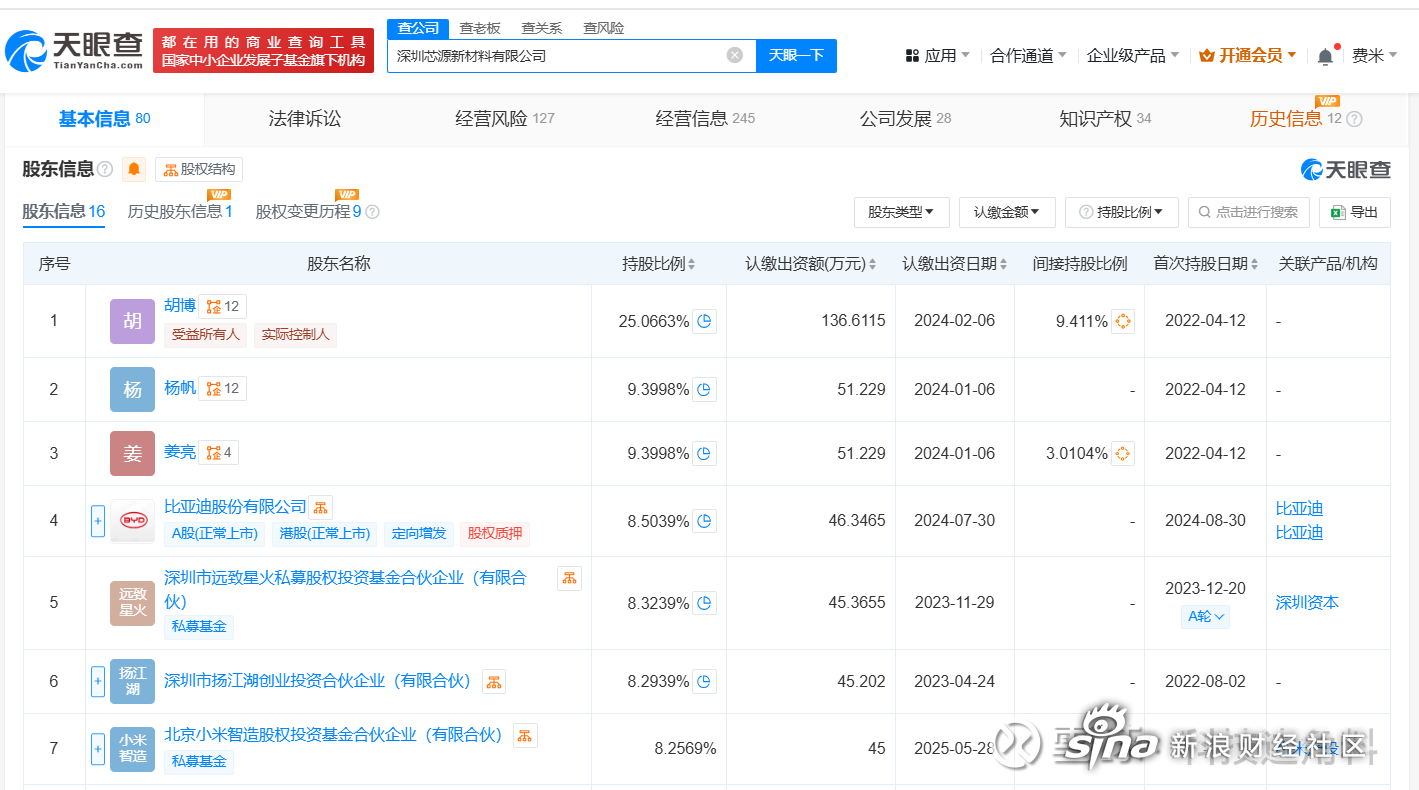Open 杨帆's equity graph icon with 12
The image size is (1419, 790).
[222, 388]
